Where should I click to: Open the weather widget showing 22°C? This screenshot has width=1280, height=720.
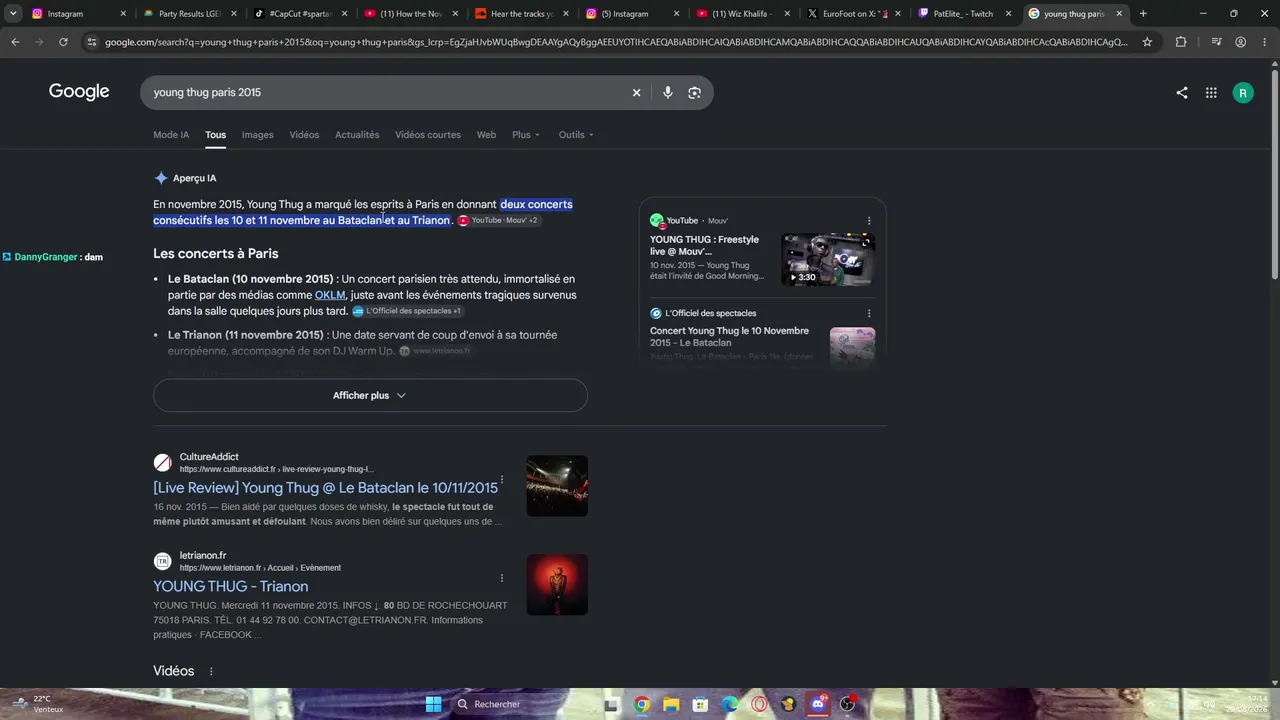[x=40, y=704]
